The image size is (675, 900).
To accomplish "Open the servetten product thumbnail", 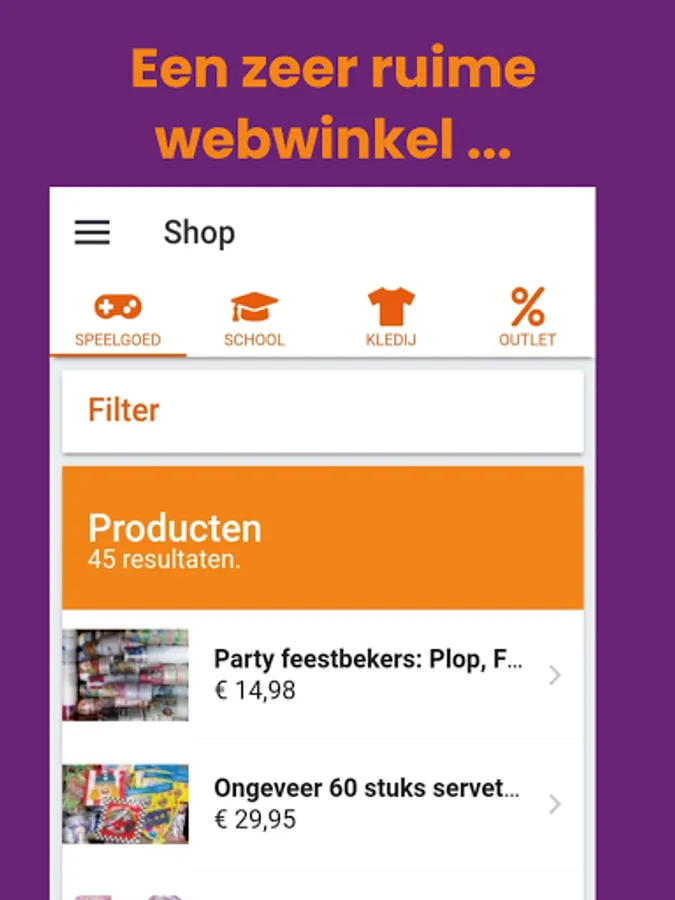I will (125, 804).
